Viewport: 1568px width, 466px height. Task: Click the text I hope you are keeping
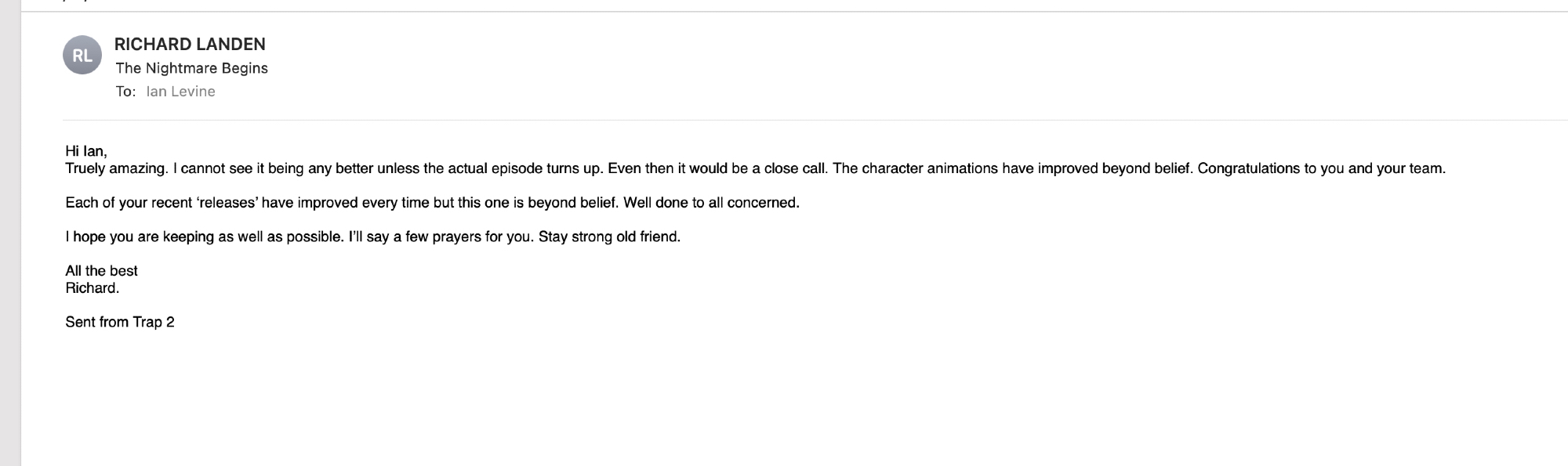pos(139,237)
